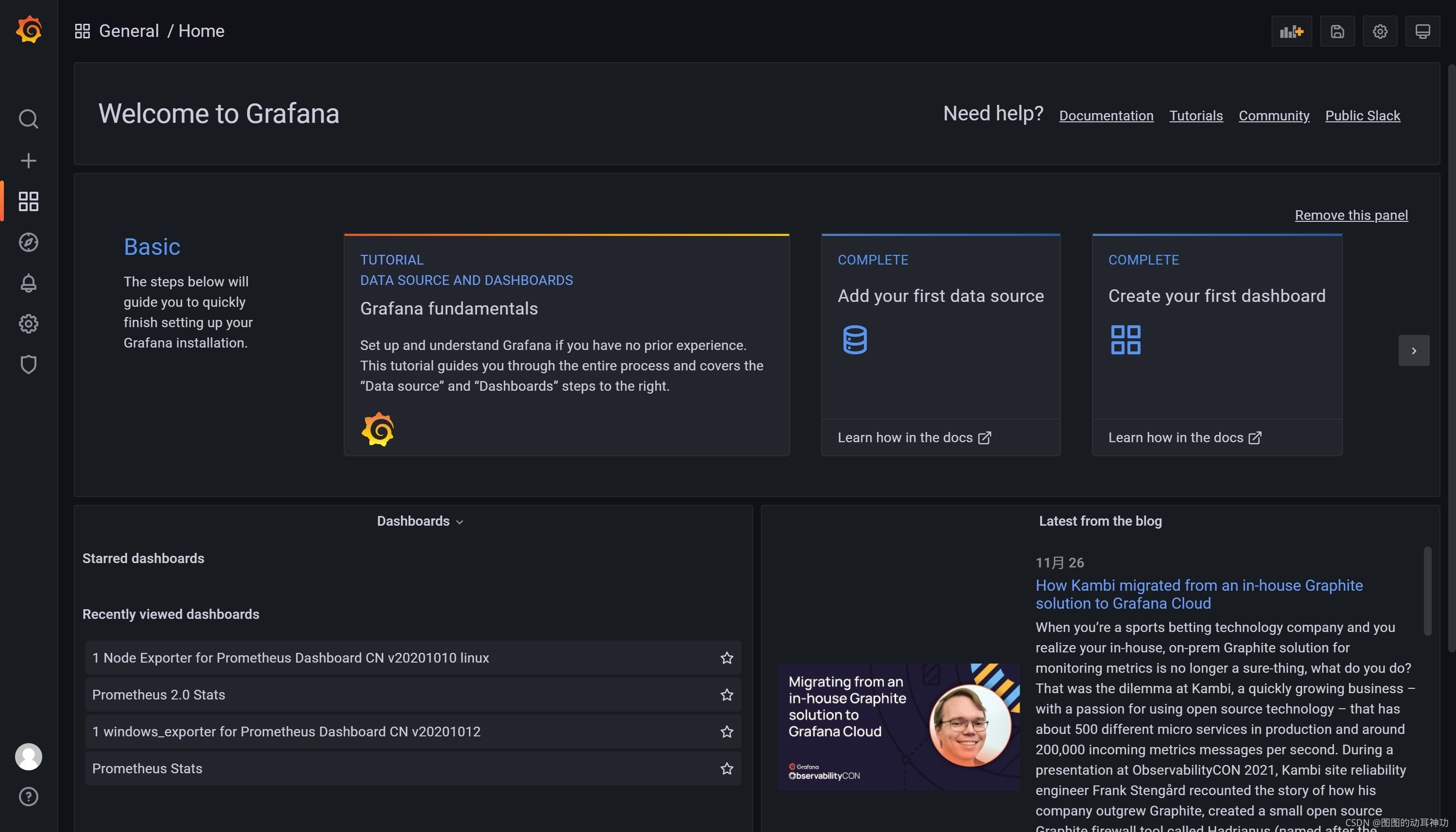Click the Save dashboard icon

(1337, 32)
